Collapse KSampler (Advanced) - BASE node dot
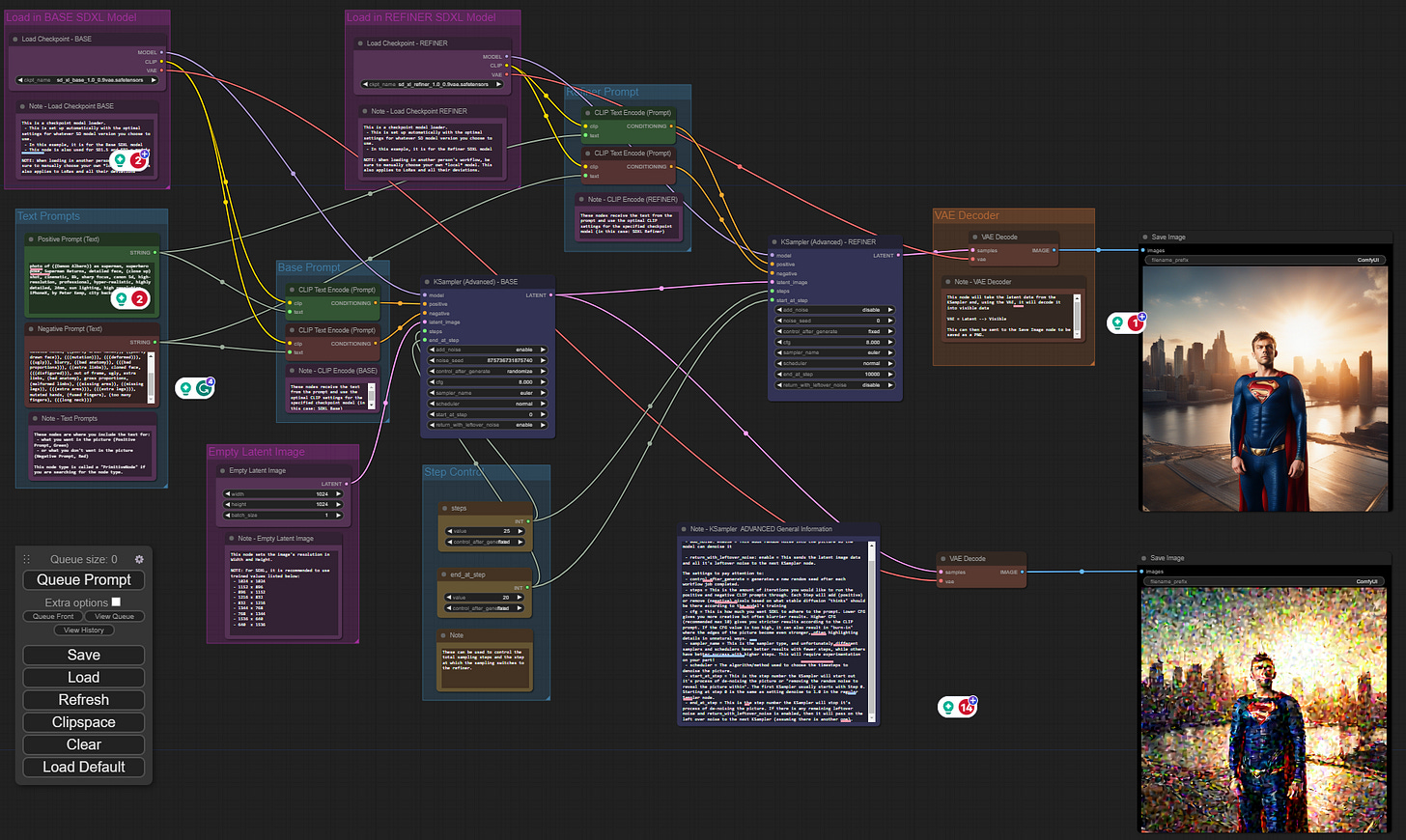The width and height of the screenshot is (1406, 840). coord(427,282)
